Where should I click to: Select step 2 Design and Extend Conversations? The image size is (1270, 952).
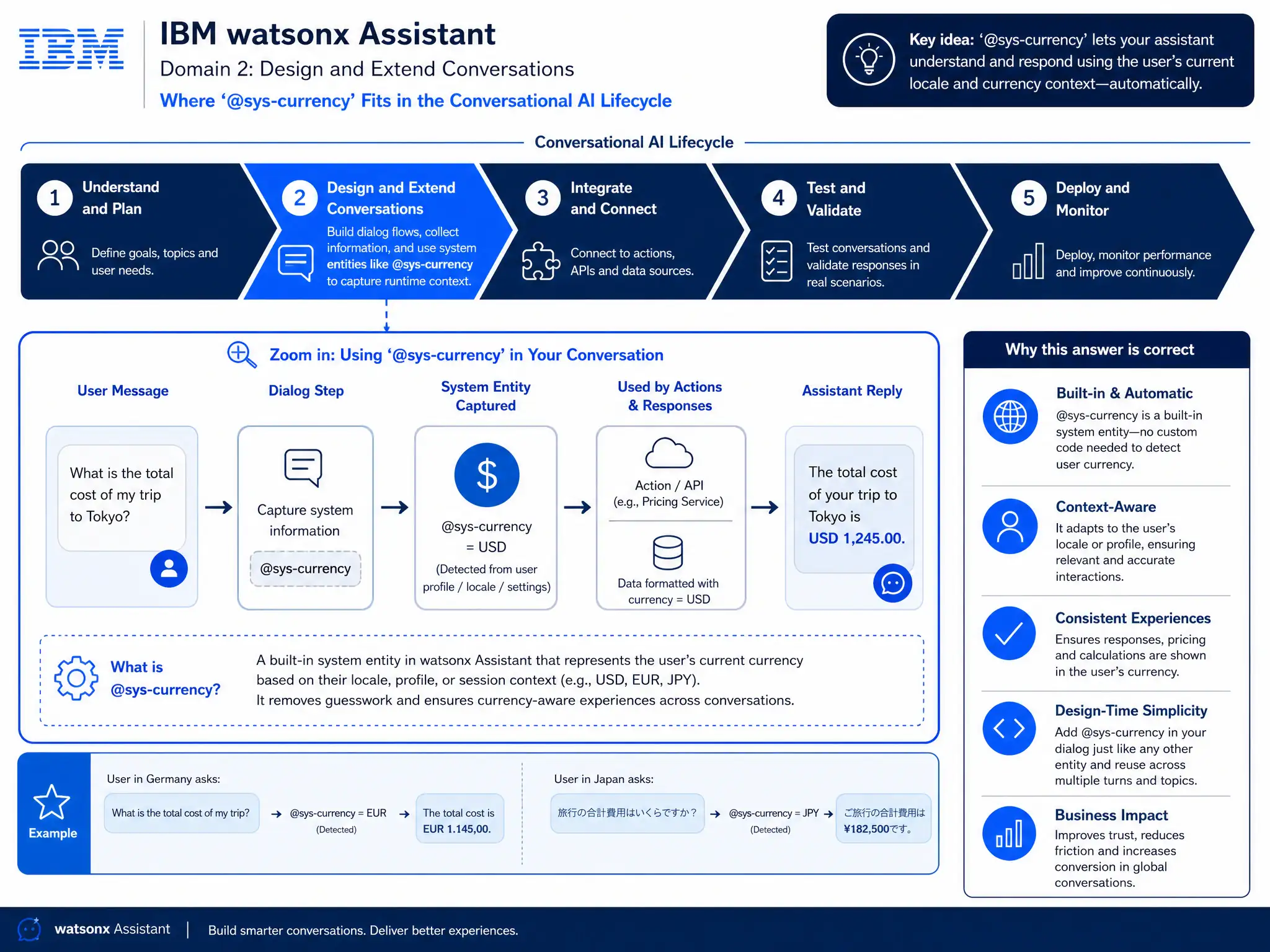point(378,231)
